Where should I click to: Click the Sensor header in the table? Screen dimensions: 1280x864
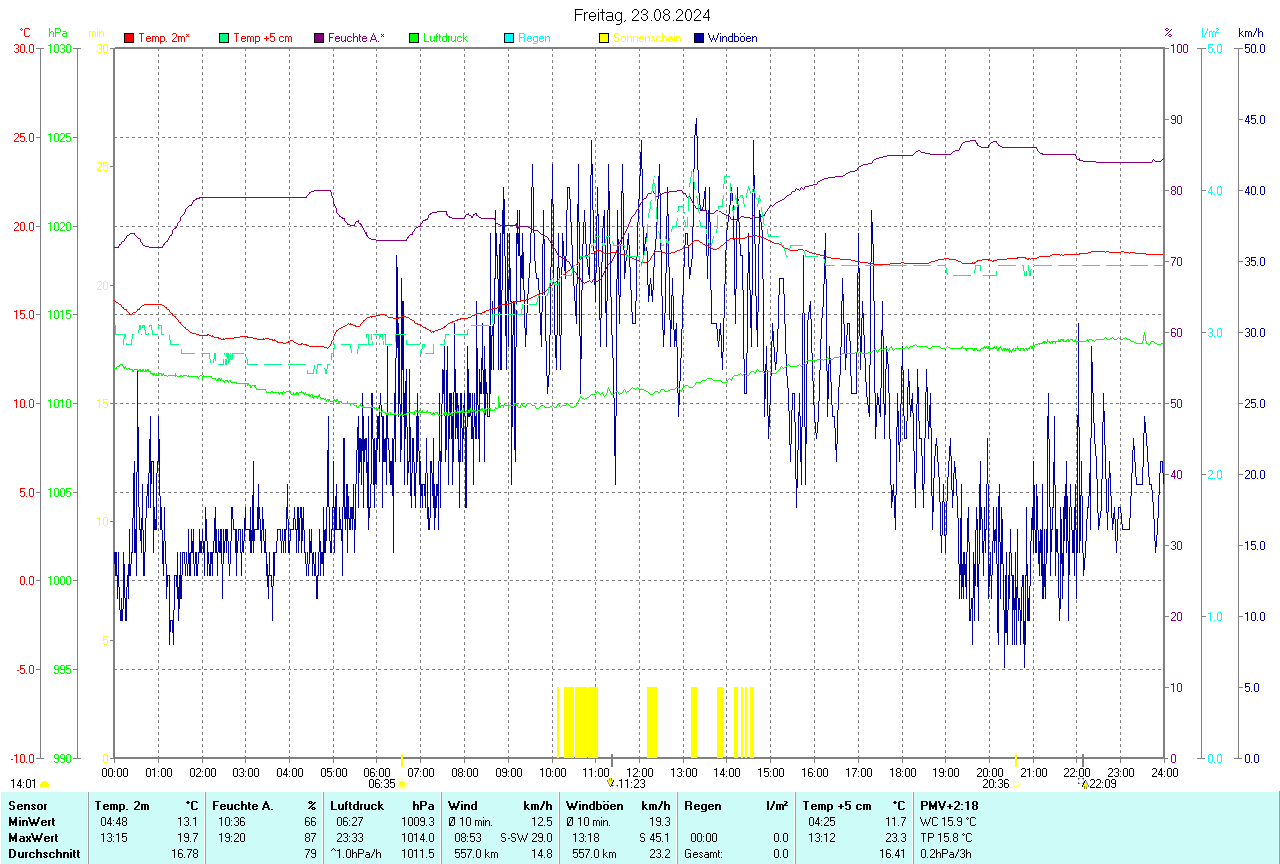coord(26,805)
